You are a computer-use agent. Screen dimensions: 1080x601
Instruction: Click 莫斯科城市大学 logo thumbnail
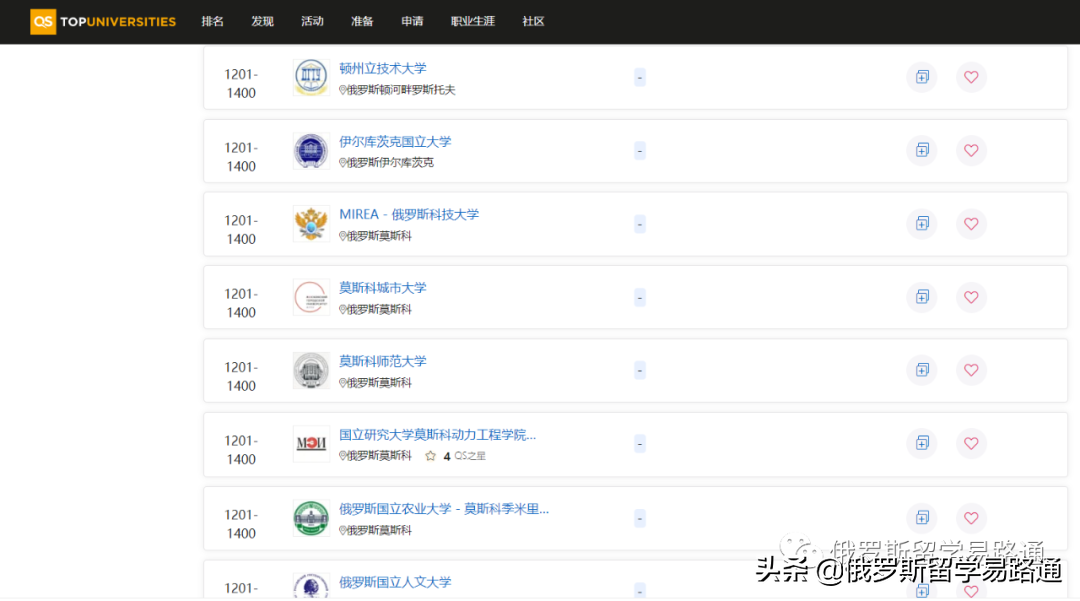311,297
